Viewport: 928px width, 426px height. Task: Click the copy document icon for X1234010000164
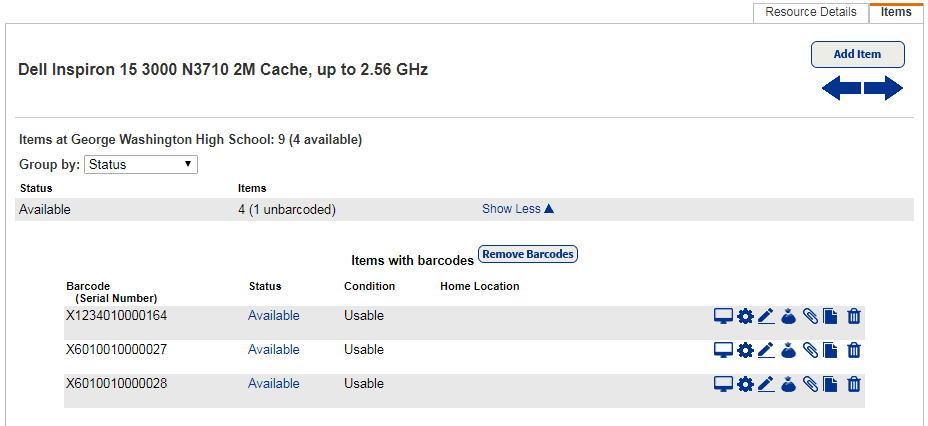[830, 317]
